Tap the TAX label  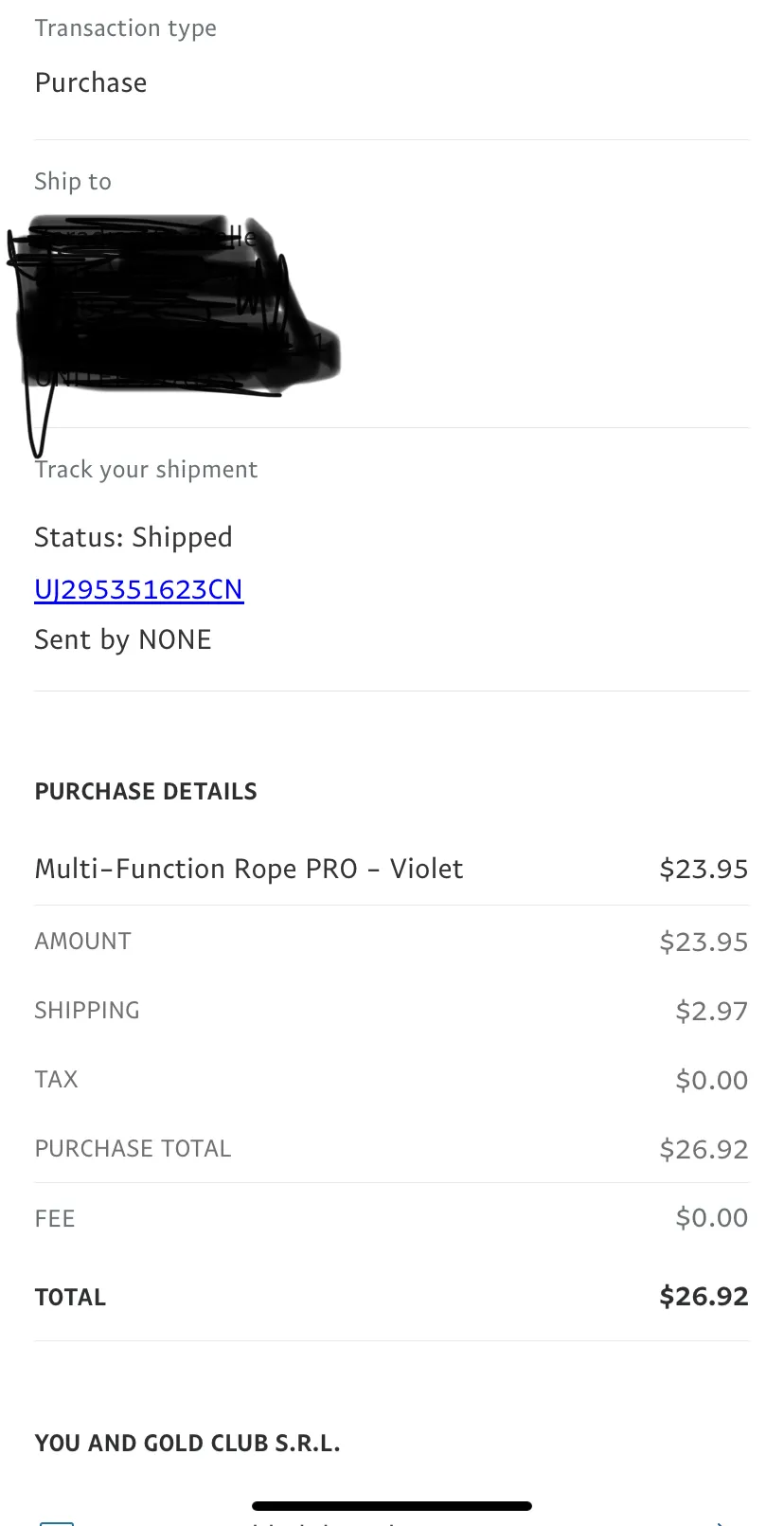(57, 1079)
